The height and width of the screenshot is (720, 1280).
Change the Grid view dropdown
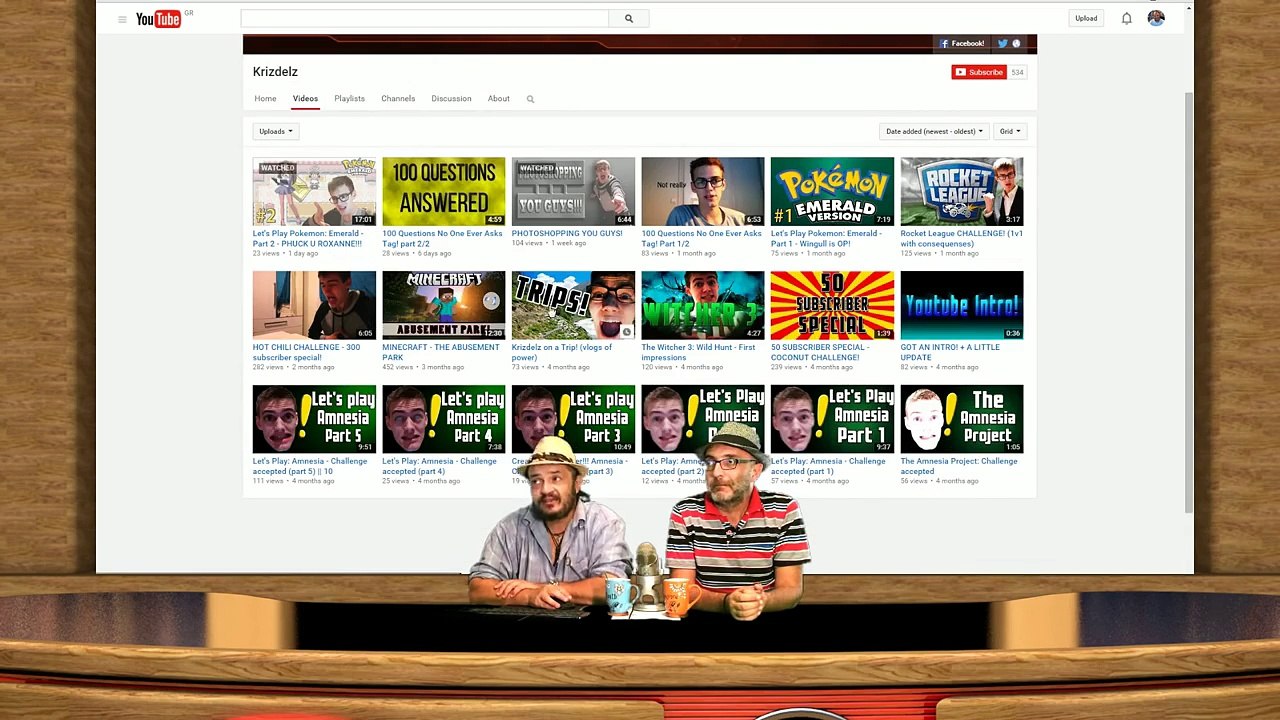1010,131
